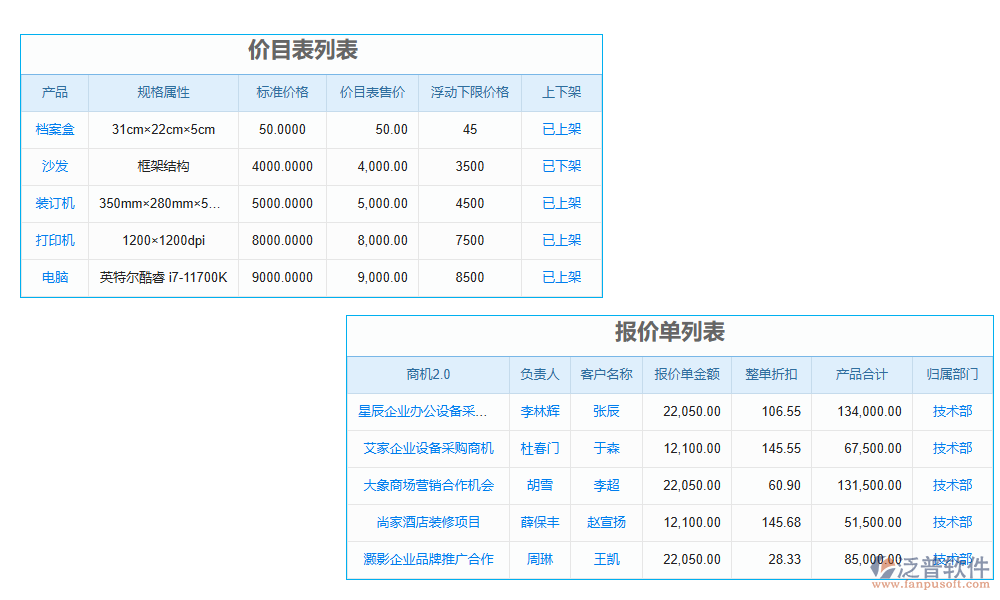Viewport: 1000px width, 600px height.
Task: Open 灏影企业品牌推广合作 record
Action: [x=428, y=559]
